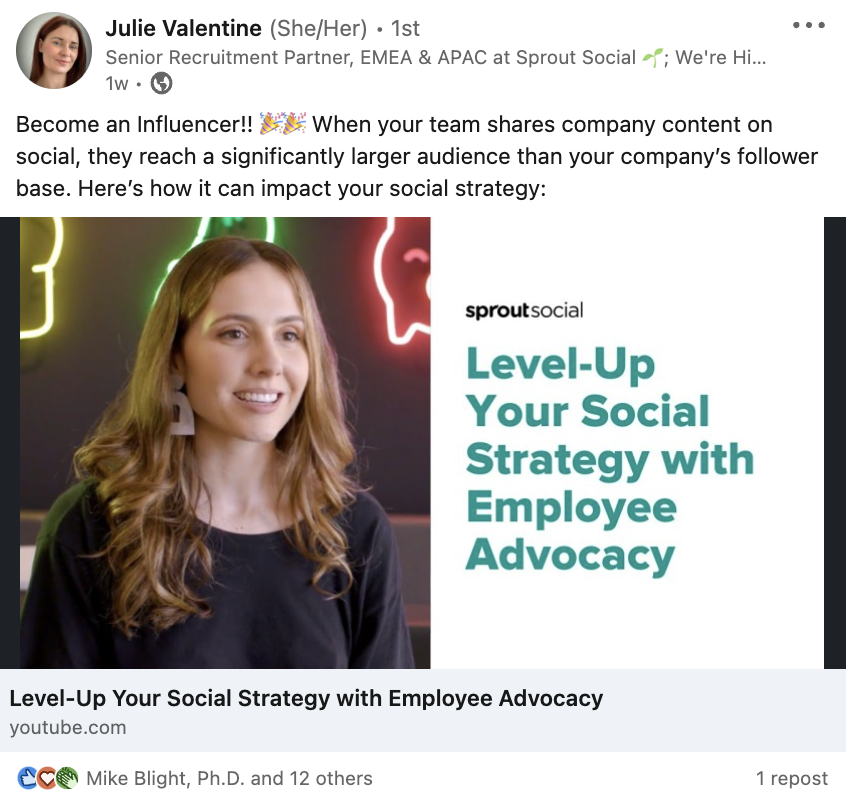Open Julie Valentine's name link
The height and width of the screenshot is (802, 846).
pos(183,28)
